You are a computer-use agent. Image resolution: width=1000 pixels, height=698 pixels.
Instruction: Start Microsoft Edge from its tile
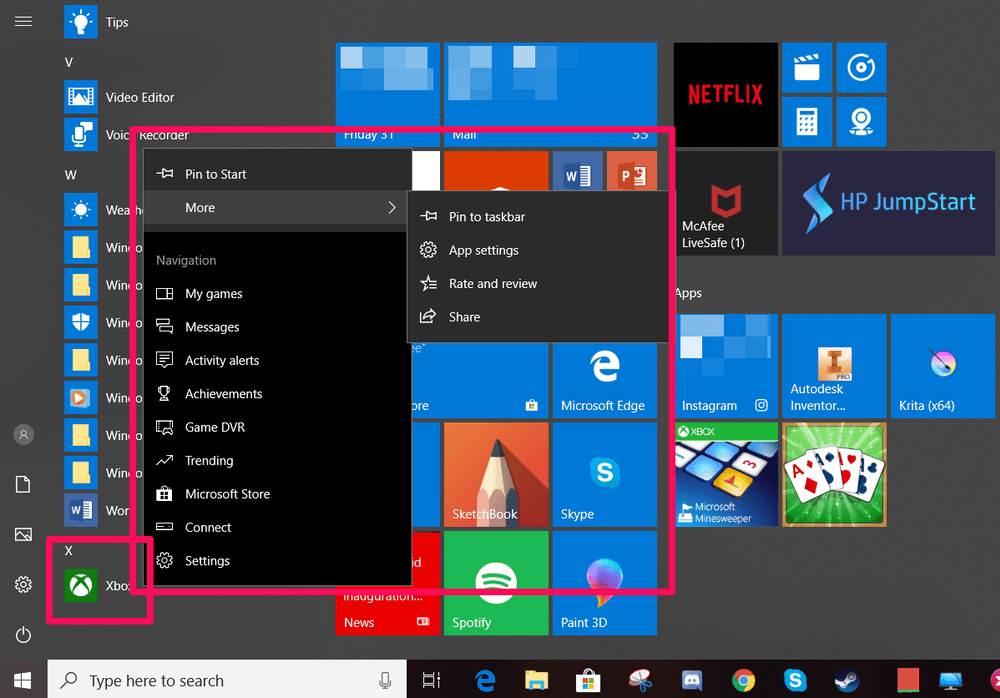pos(604,380)
